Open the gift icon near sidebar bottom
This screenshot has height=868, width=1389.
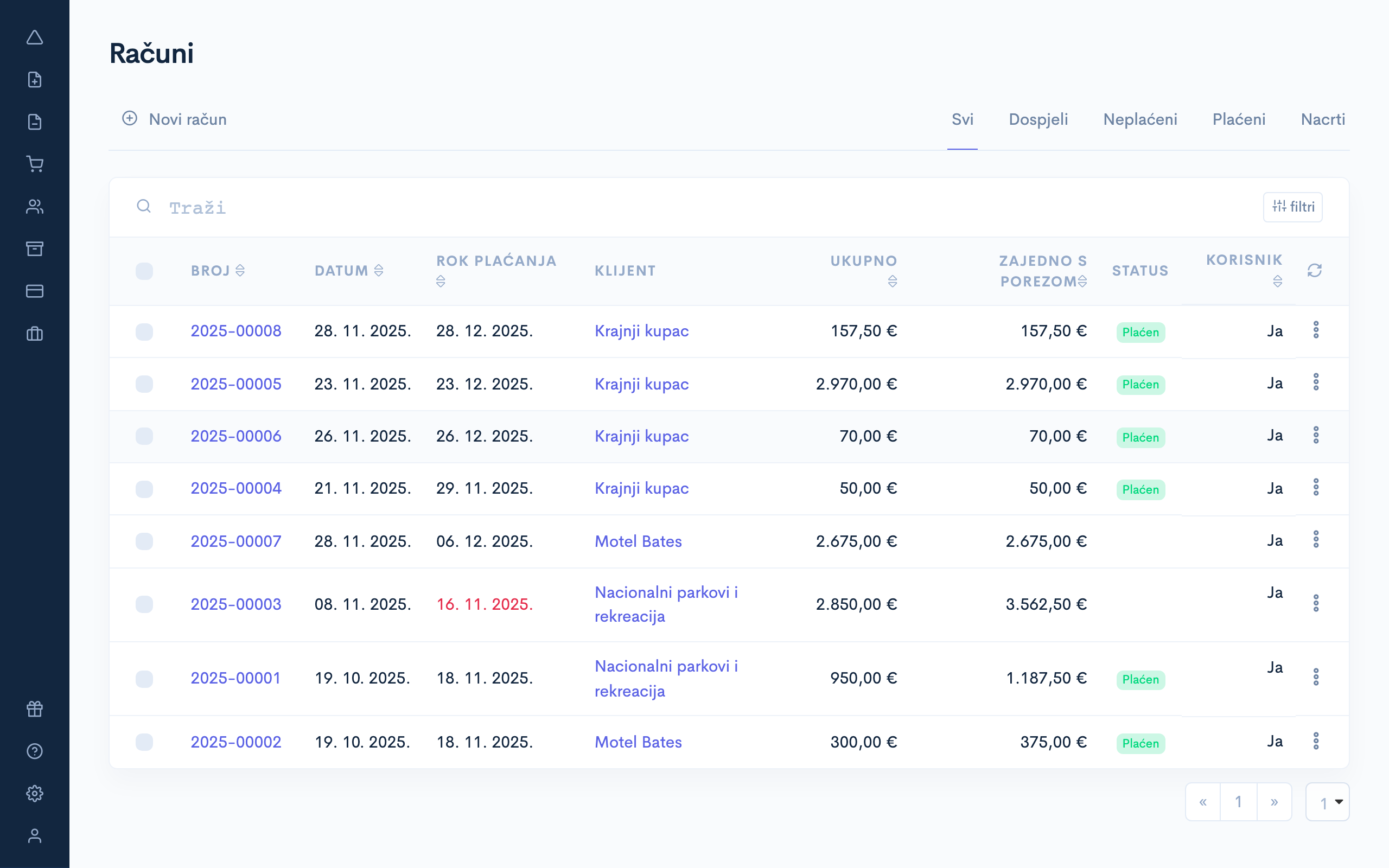tap(34, 708)
